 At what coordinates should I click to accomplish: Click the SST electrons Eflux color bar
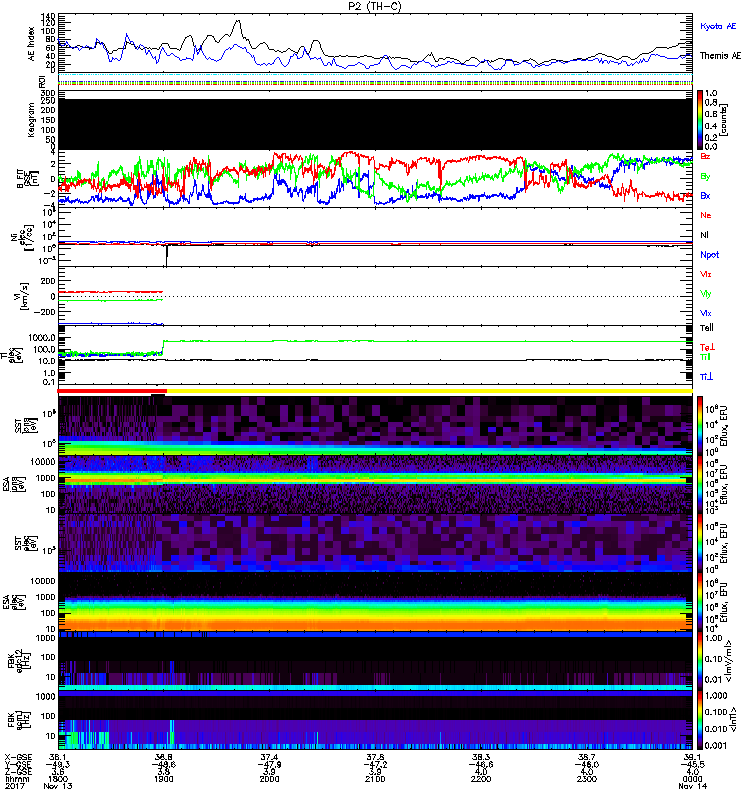click(x=700, y=543)
